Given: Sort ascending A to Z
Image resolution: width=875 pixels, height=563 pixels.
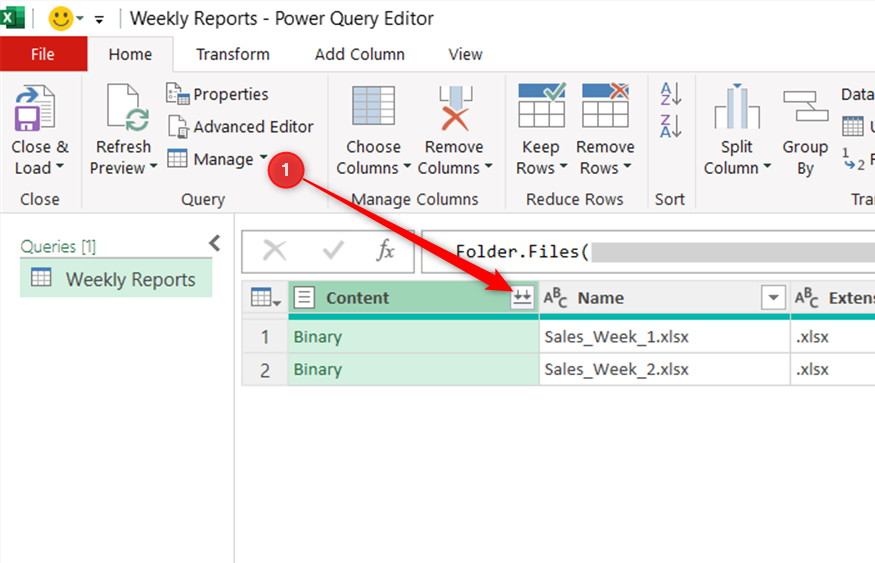Looking at the screenshot, I should (670, 94).
